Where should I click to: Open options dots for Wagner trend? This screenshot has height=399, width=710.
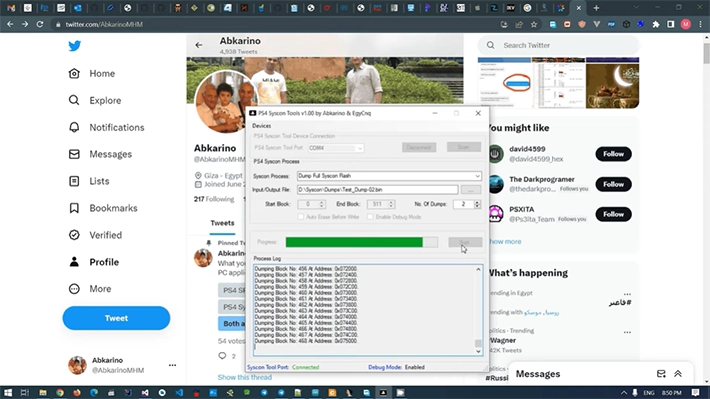pos(627,332)
